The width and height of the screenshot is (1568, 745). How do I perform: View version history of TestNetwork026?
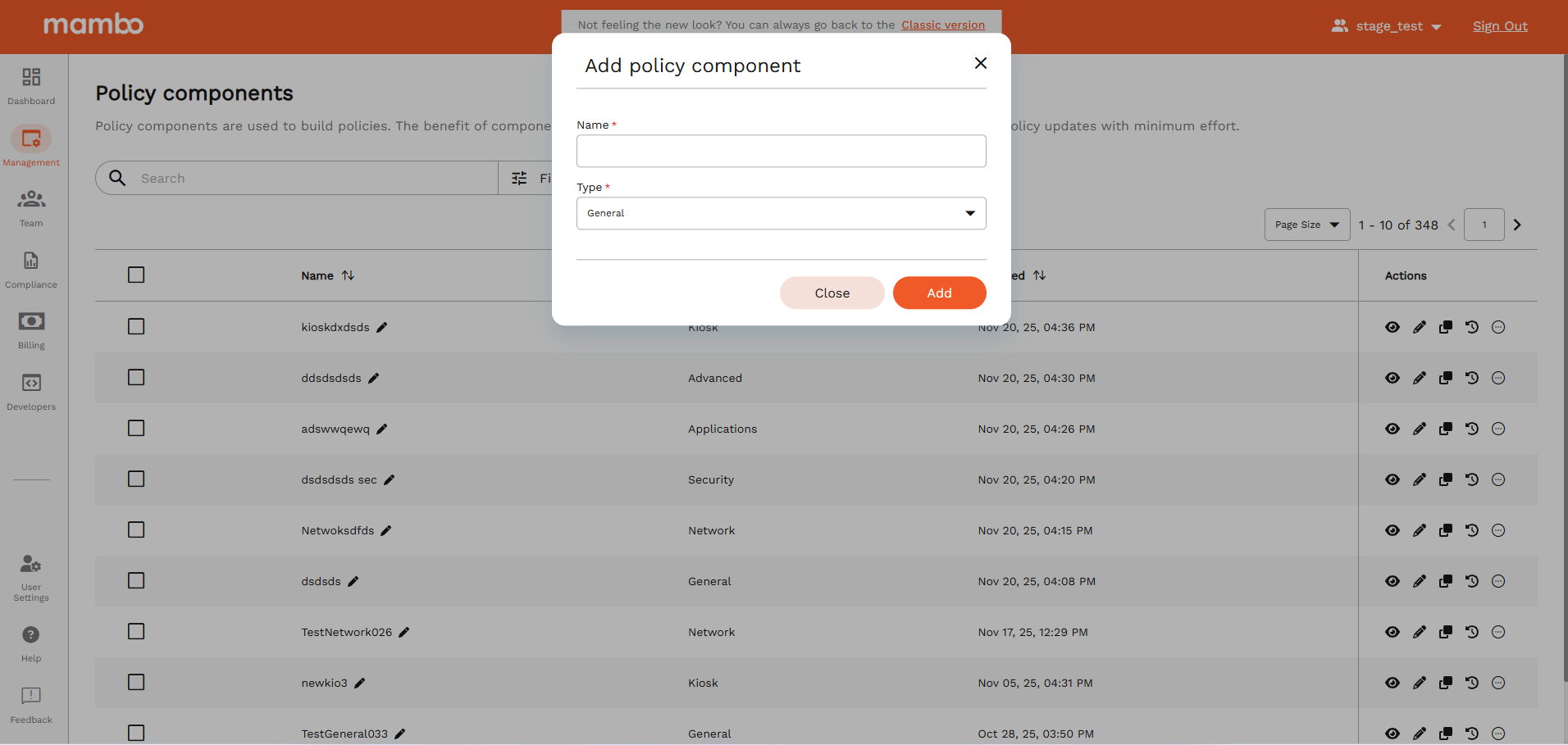pos(1472,632)
